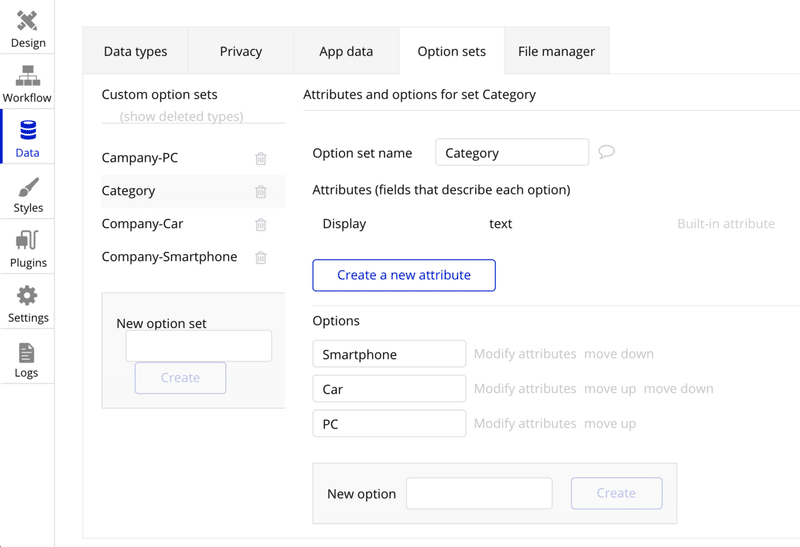Viewport: 800px width, 547px height.
Task: Open the Workflow section icon
Action: click(27, 76)
